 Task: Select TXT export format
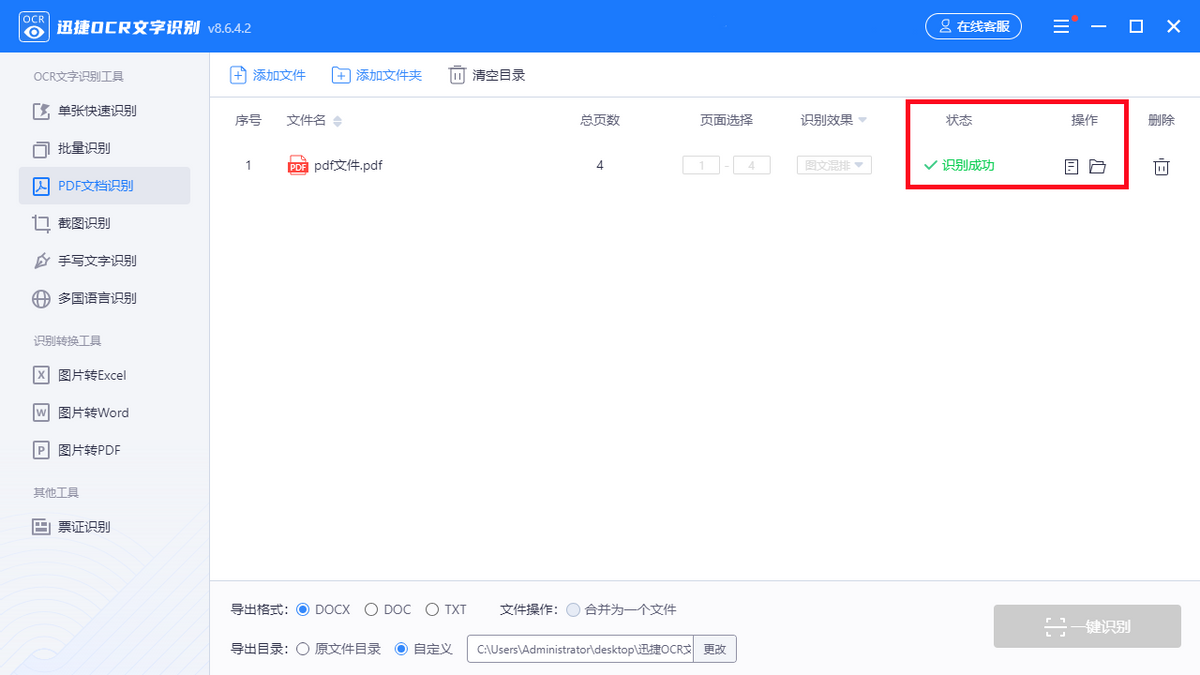(x=446, y=609)
